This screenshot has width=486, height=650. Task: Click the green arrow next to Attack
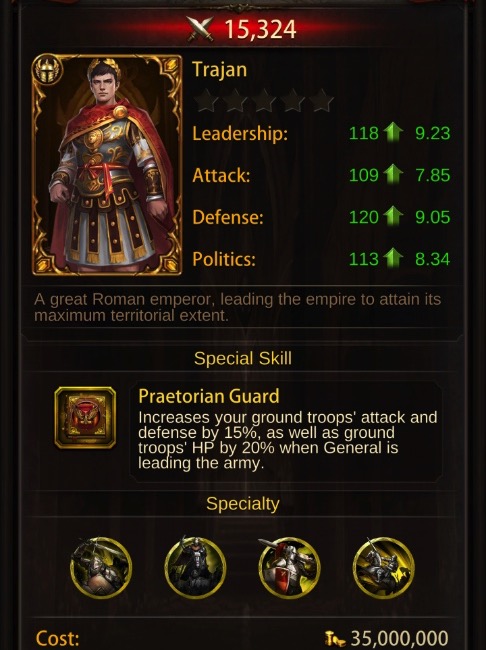click(393, 175)
